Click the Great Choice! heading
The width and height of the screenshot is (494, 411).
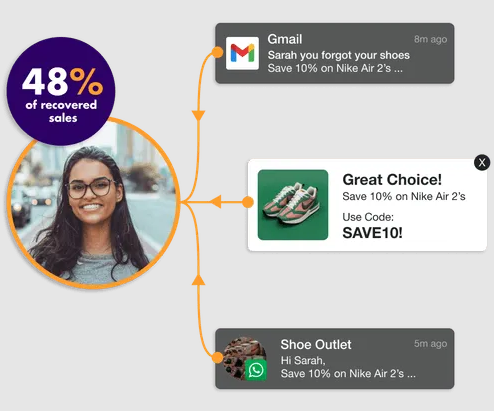pyautogui.click(x=392, y=180)
